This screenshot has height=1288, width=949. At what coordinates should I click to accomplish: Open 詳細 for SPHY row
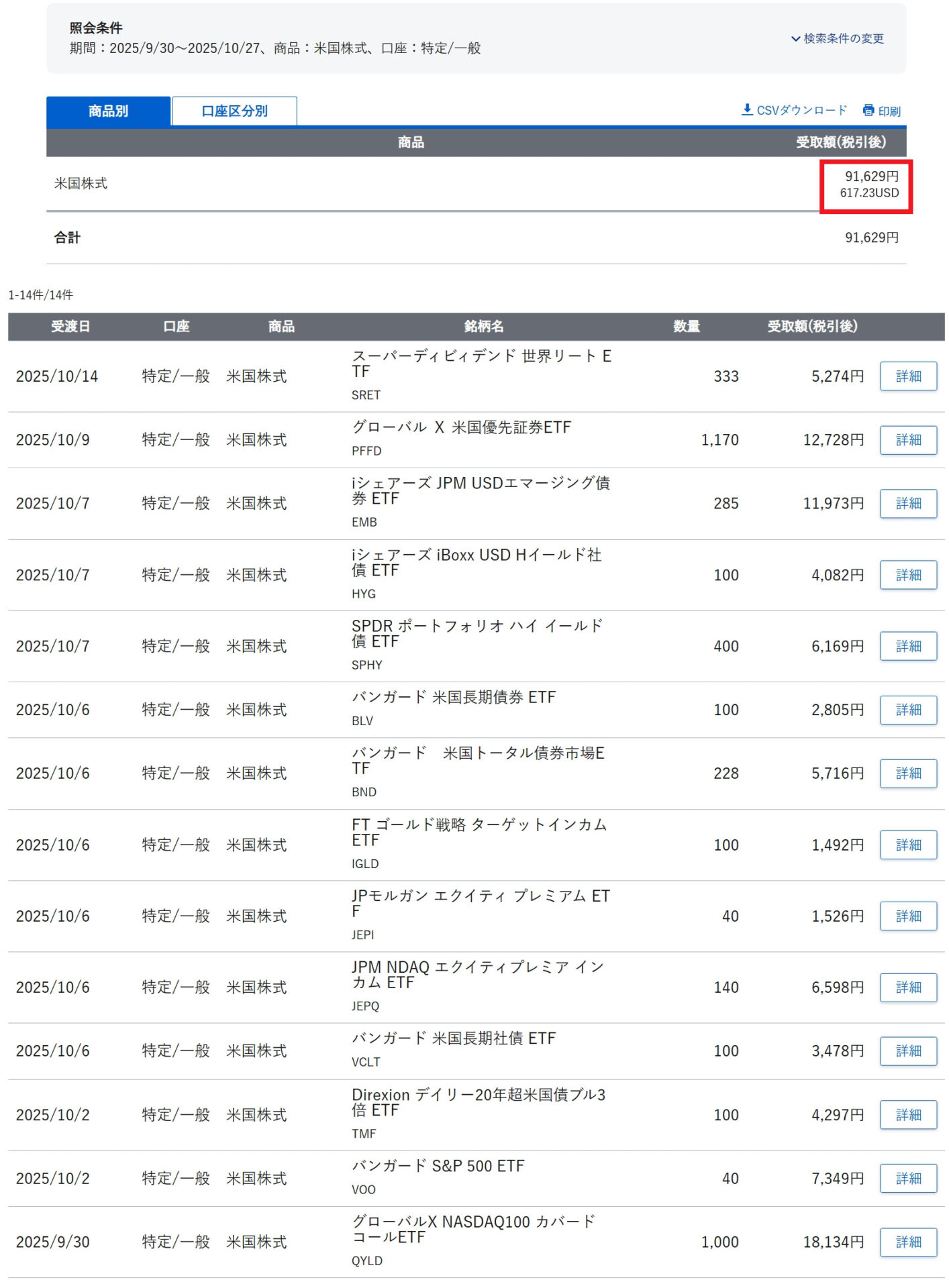[907, 647]
